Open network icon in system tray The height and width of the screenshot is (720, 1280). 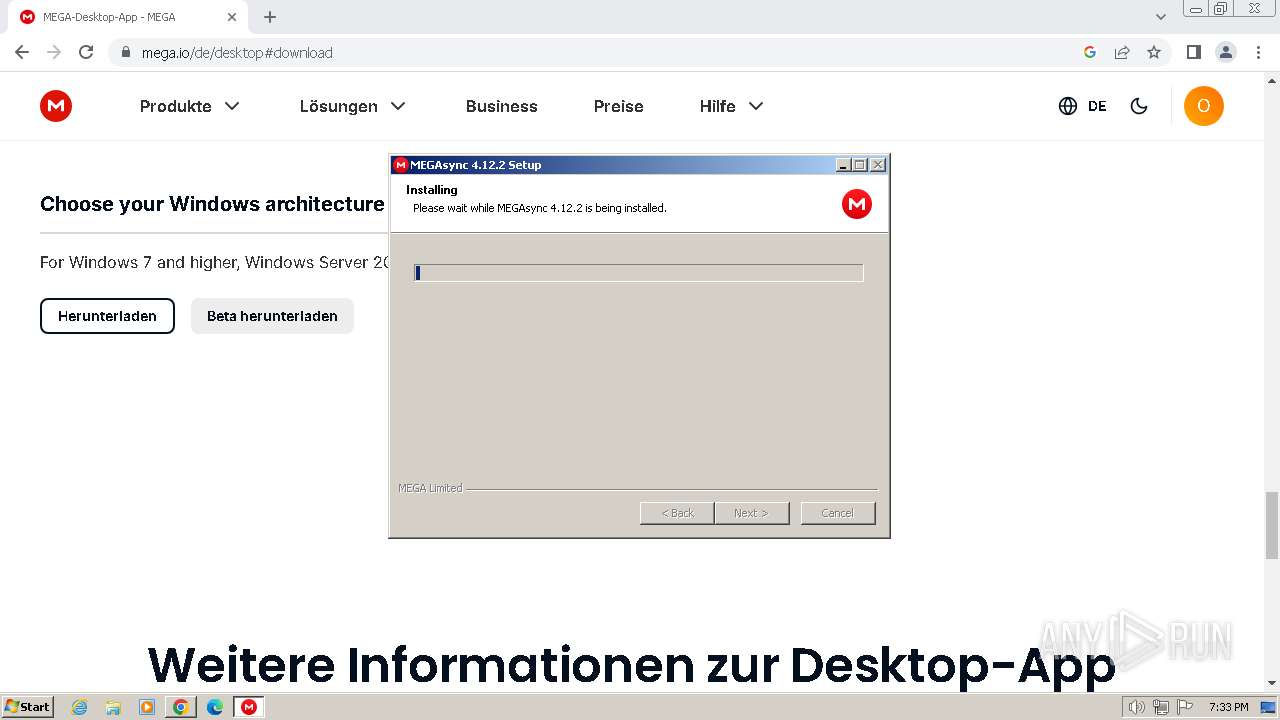click(1162, 707)
